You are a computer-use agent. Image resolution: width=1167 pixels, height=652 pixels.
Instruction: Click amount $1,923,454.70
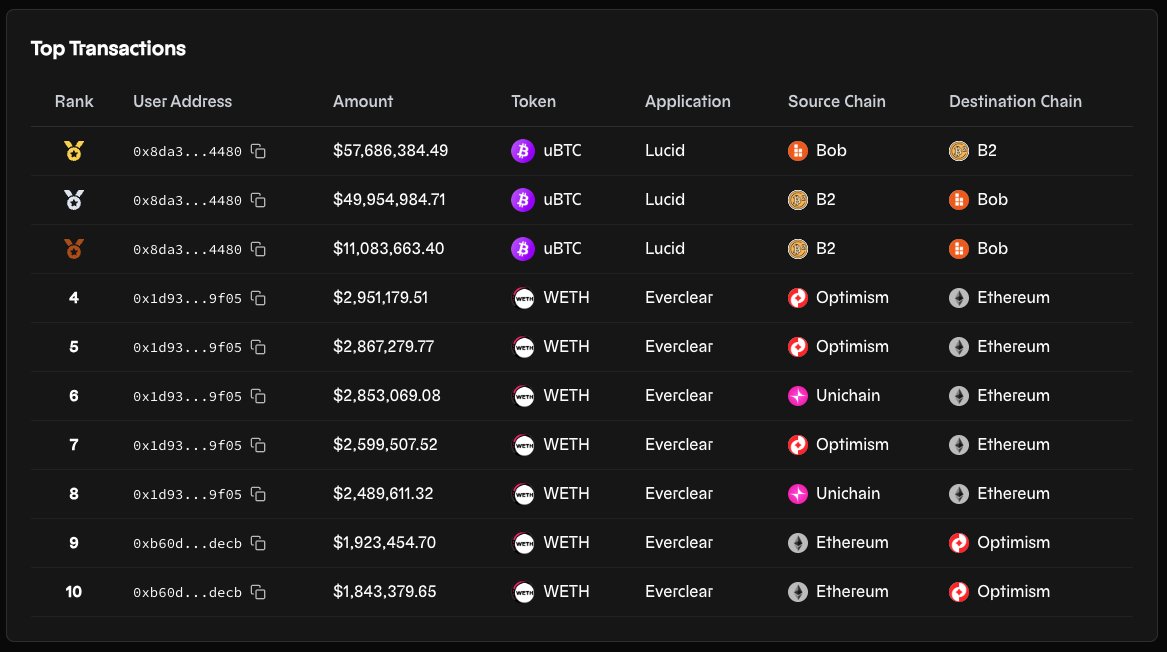385,543
